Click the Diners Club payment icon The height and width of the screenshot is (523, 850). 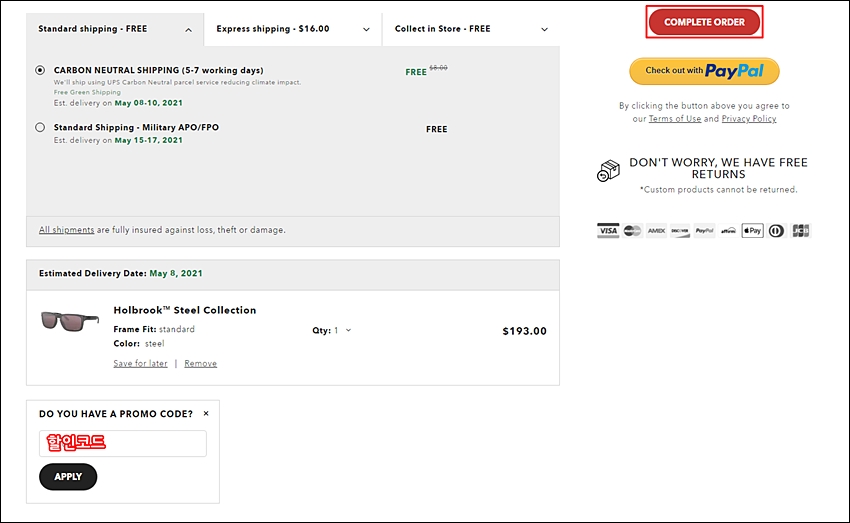[776, 231]
